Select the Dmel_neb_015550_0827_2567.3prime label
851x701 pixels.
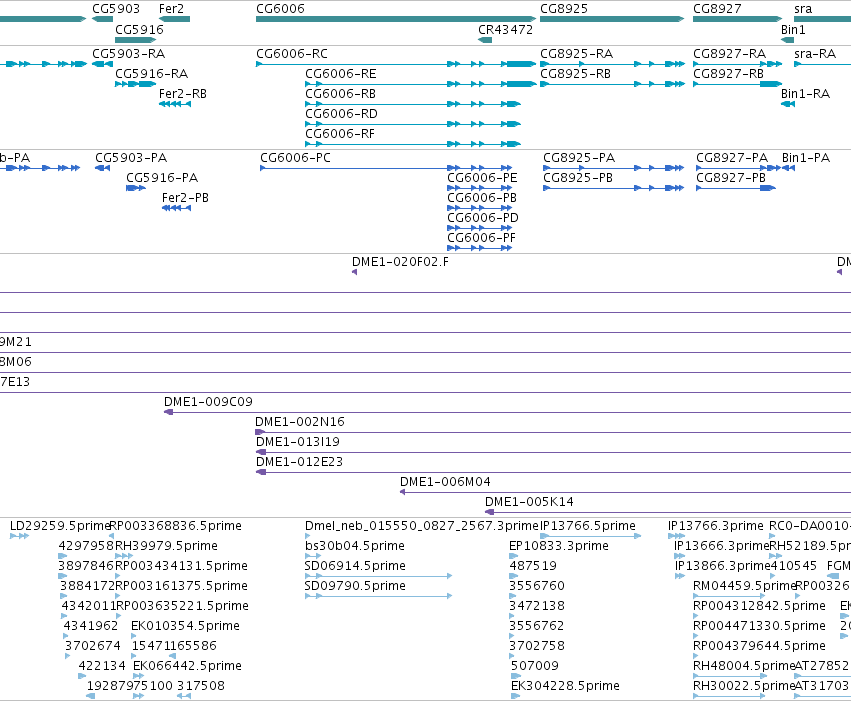click(x=422, y=526)
